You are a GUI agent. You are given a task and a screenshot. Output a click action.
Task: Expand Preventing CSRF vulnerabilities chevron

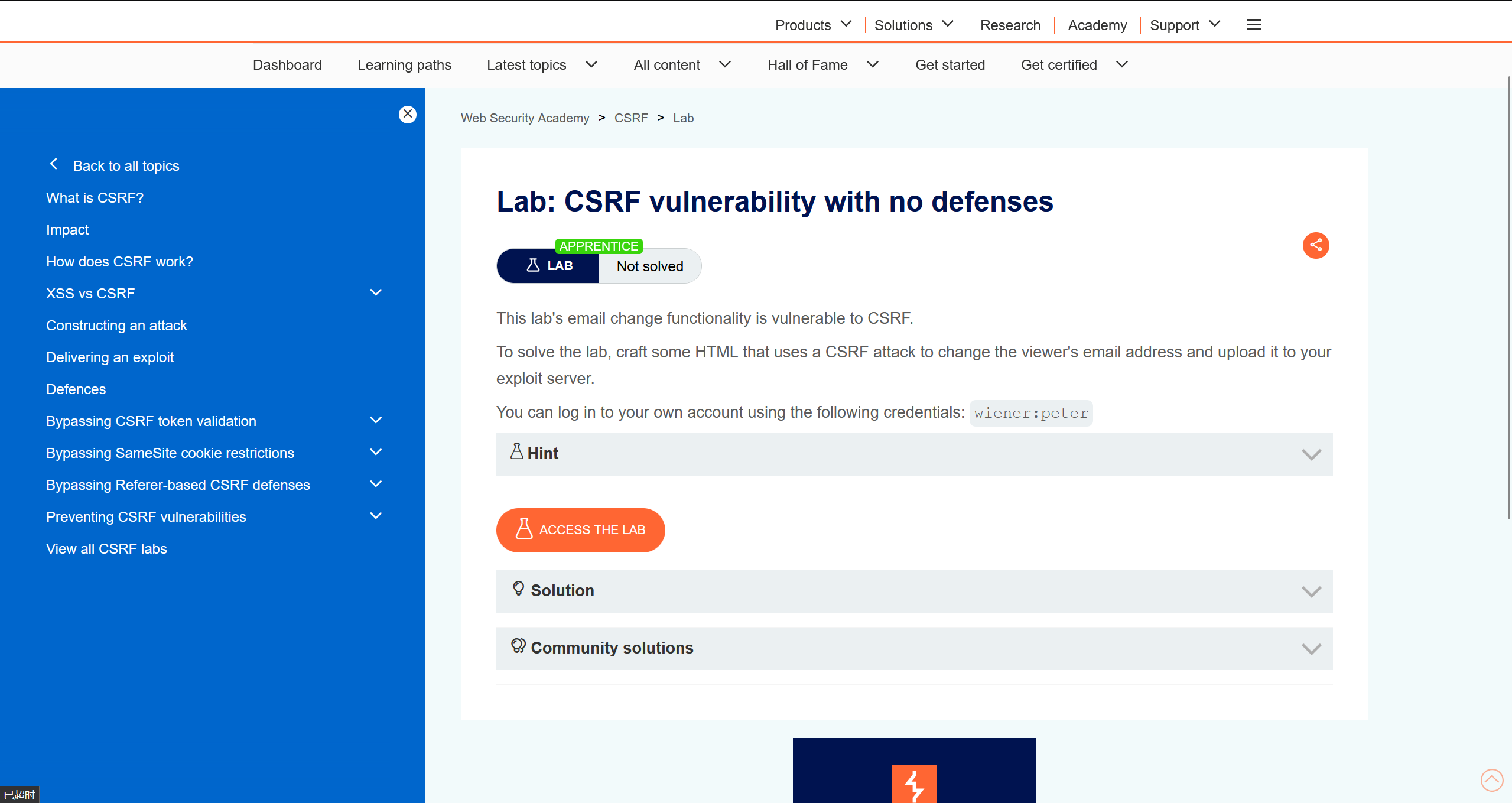click(375, 516)
